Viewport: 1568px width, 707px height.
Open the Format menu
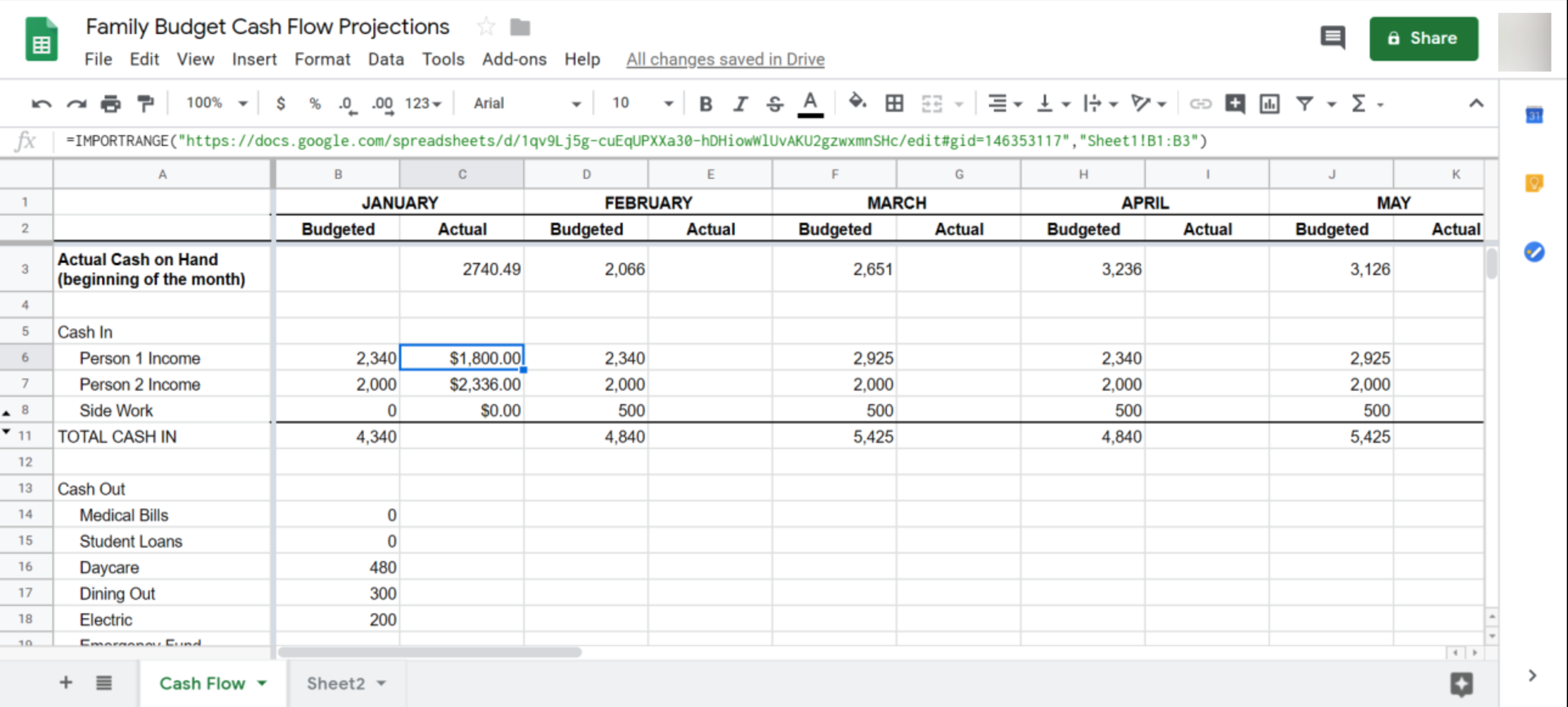point(322,59)
